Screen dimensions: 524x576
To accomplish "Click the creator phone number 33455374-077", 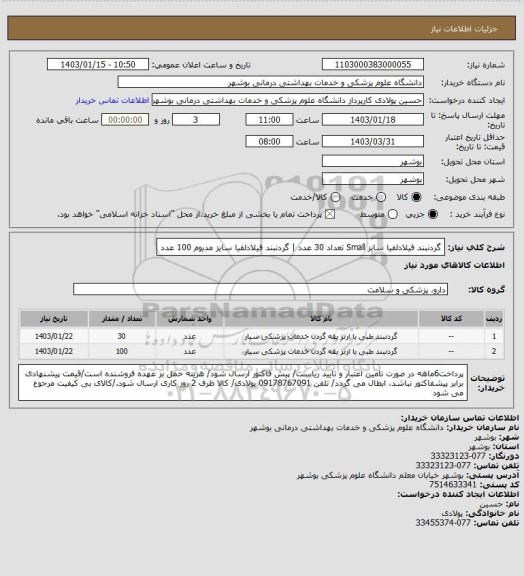I will point(443,522).
